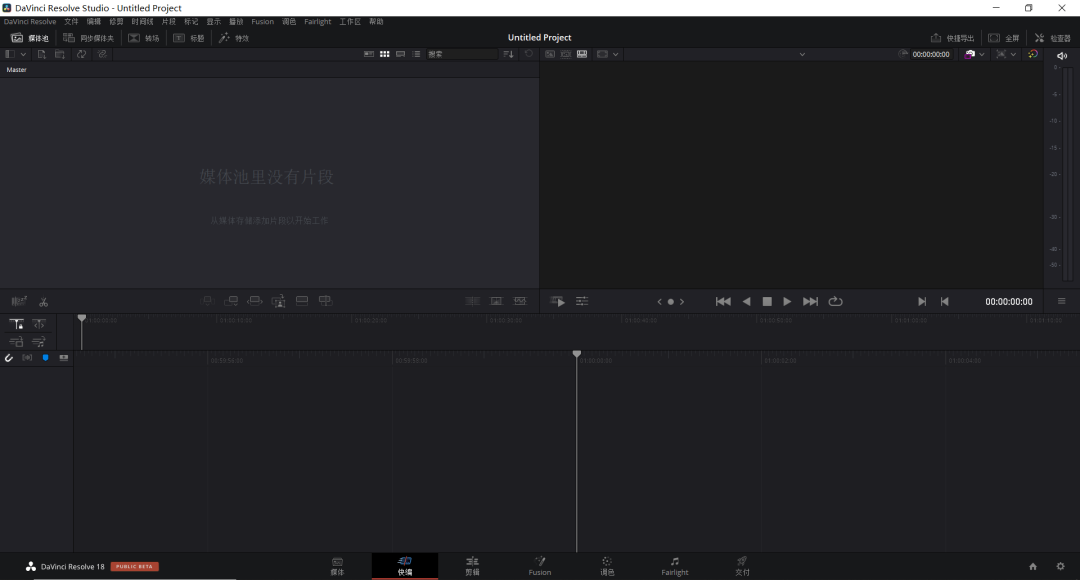
Task: Open the Inspector (检查器) panel
Action: point(1052,38)
